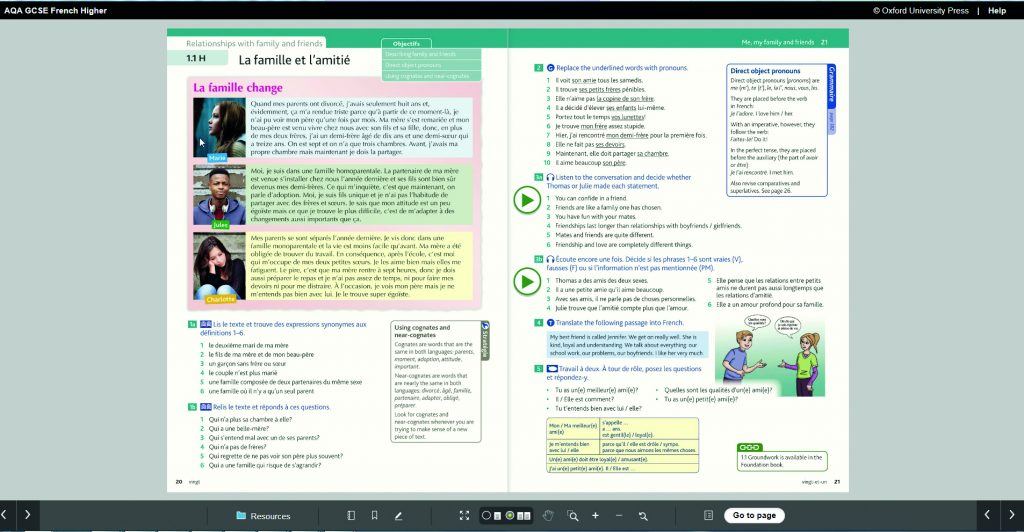This screenshot has width=1024, height=532.
Task: Enter fullscreen mode
Action: coord(464,516)
